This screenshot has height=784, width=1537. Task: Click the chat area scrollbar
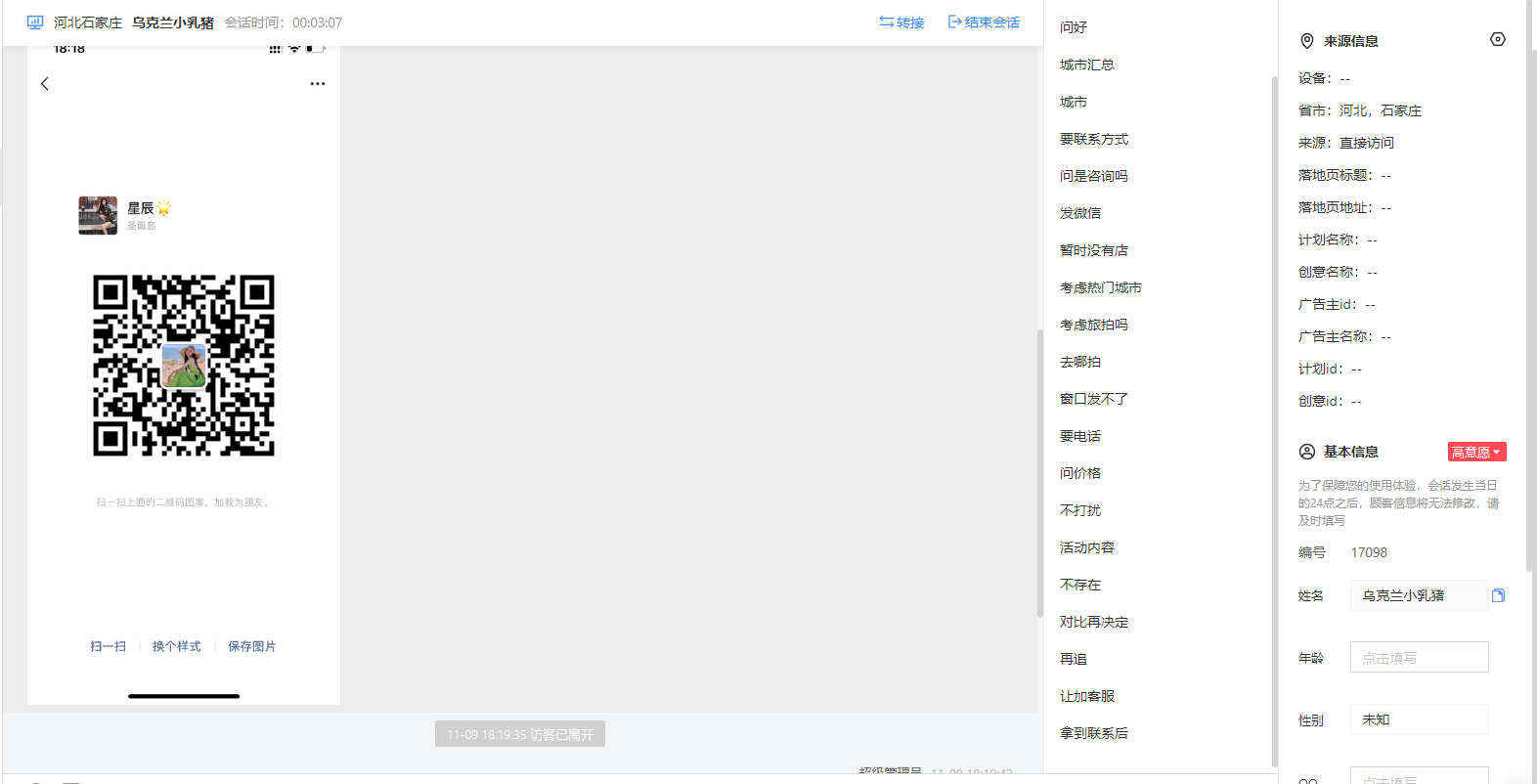pyautogui.click(x=1040, y=473)
